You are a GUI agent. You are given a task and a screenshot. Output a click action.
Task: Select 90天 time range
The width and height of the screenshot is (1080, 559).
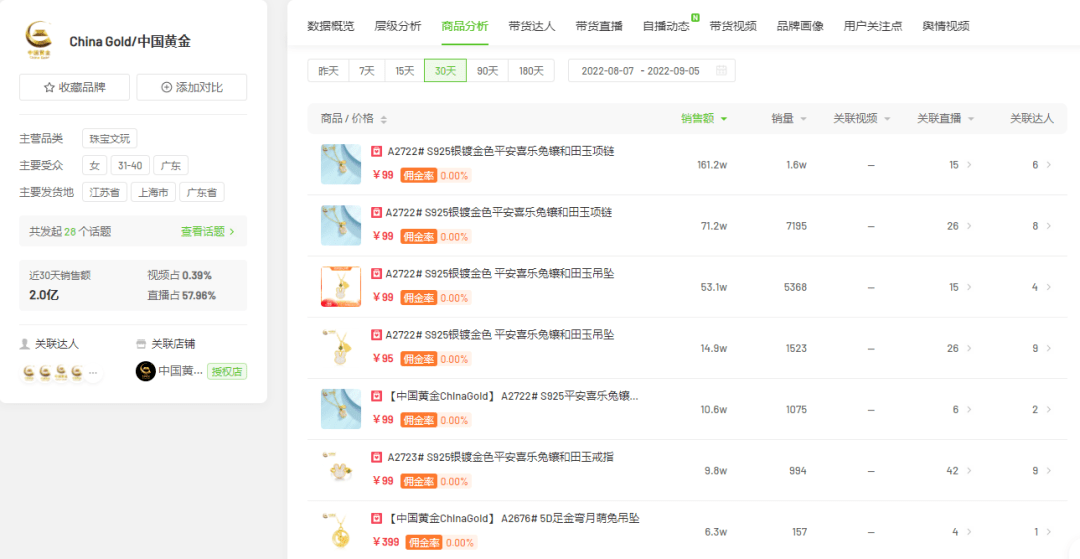pyautogui.click(x=488, y=70)
